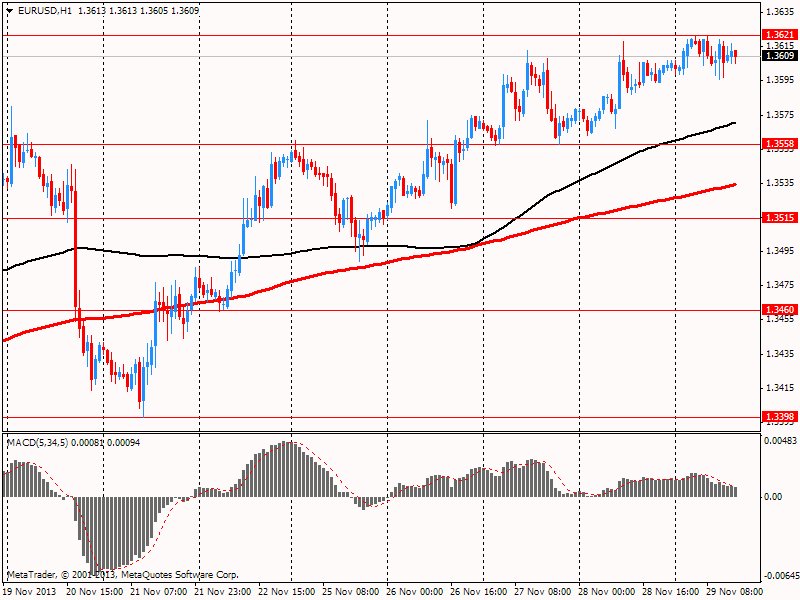Click the 1.3558 red price label

[779, 144]
